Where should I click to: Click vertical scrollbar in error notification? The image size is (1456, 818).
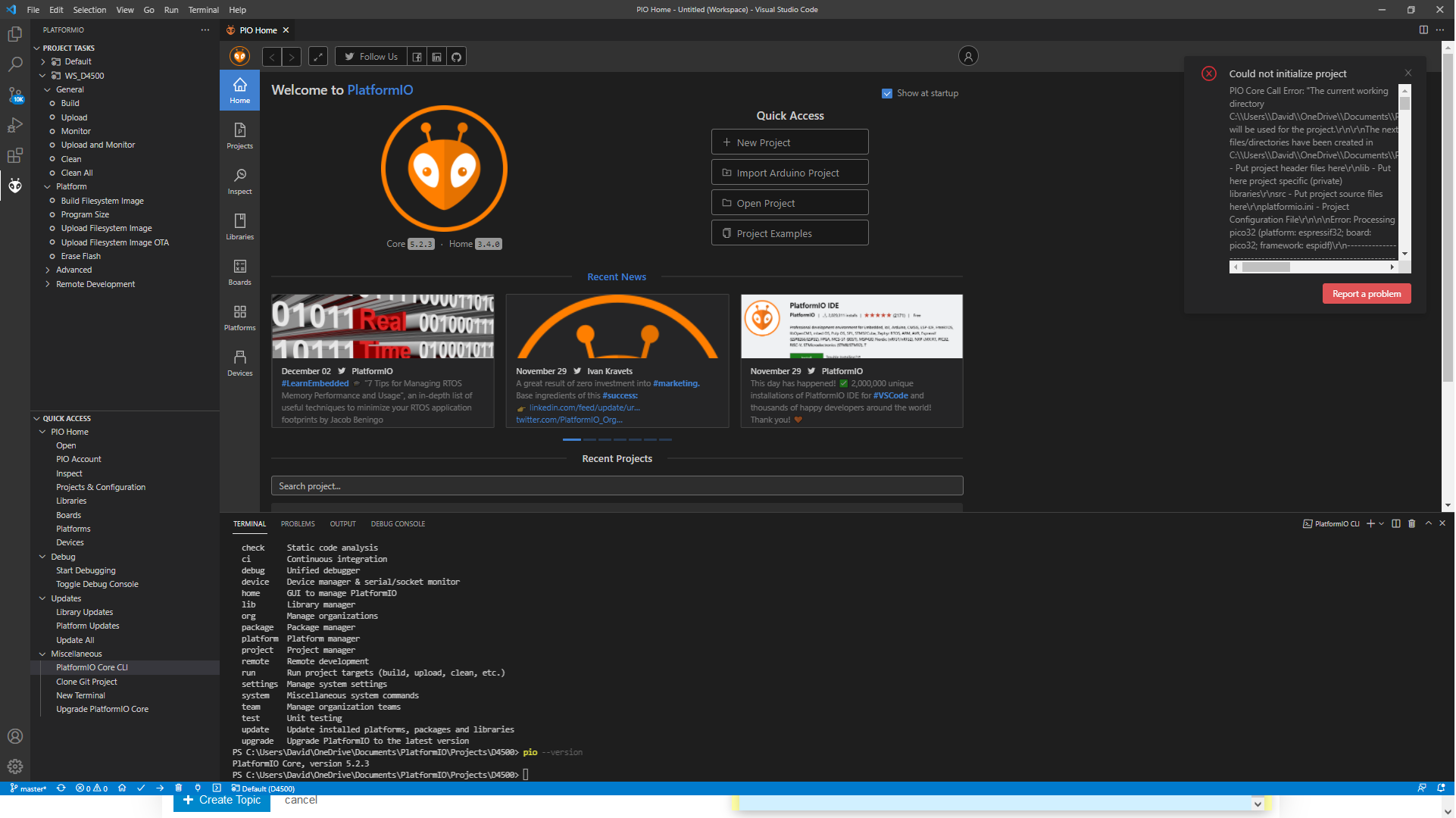pos(1406,104)
